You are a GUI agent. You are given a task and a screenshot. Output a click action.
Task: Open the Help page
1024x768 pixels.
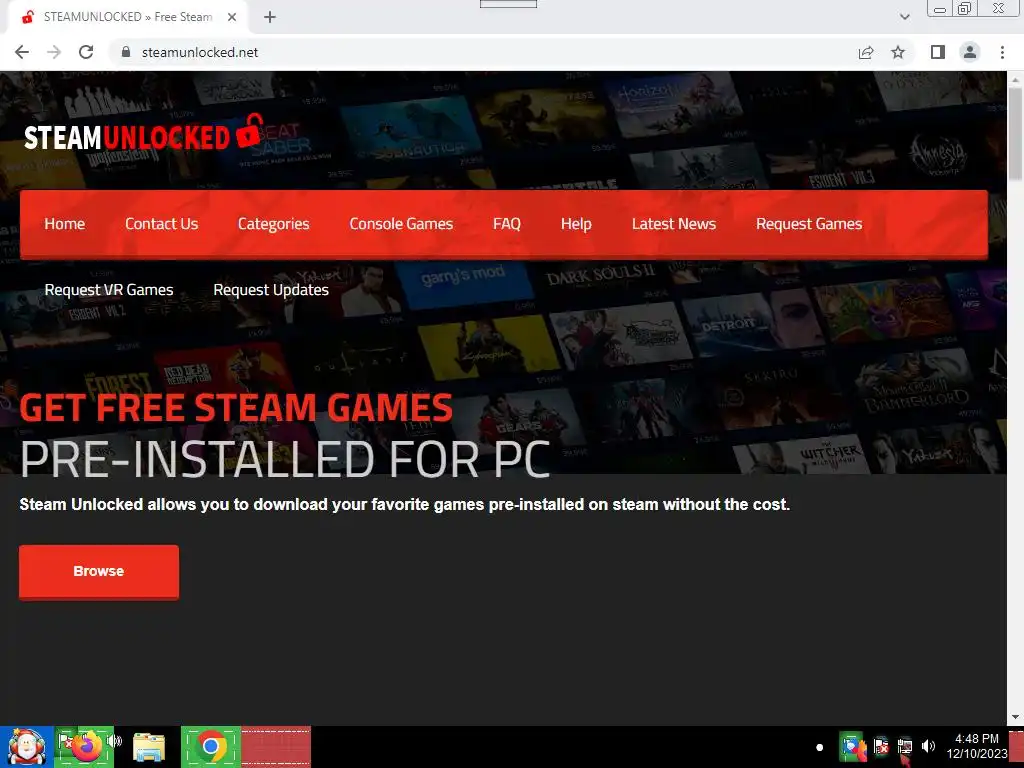click(x=576, y=224)
